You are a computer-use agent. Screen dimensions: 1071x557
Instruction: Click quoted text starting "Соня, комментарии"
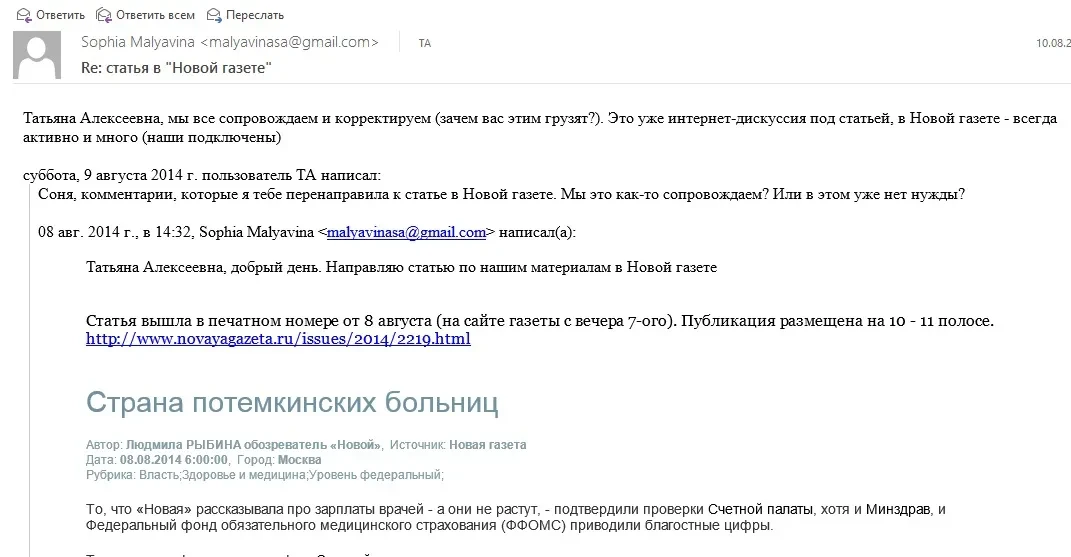[500, 194]
